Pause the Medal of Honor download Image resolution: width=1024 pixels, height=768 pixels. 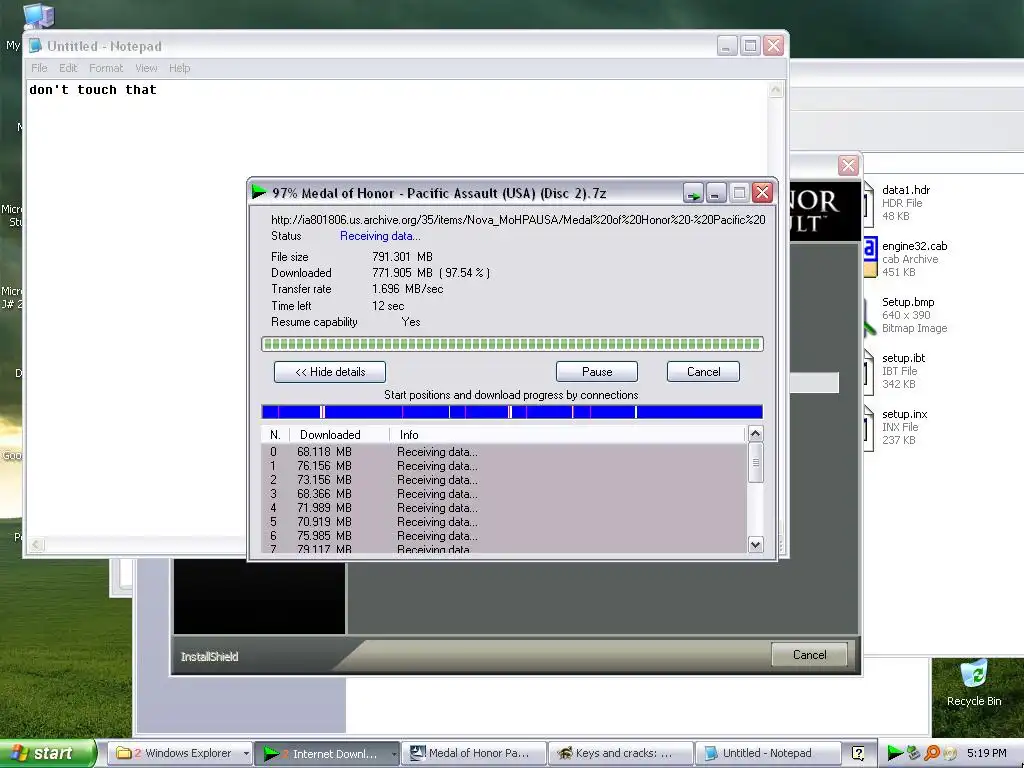tap(597, 372)
